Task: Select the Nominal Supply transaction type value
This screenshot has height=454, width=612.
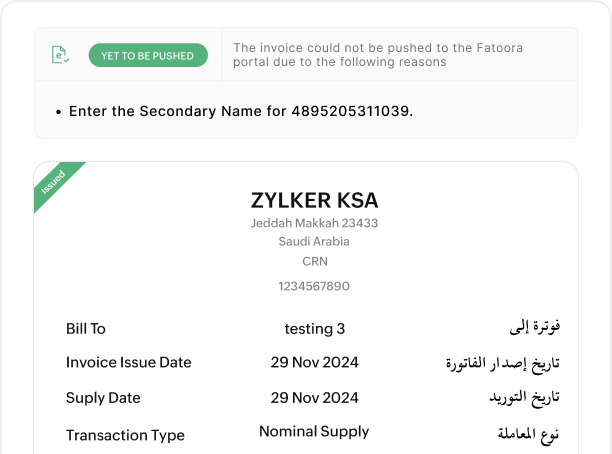Action: click(x=314, y=432)
